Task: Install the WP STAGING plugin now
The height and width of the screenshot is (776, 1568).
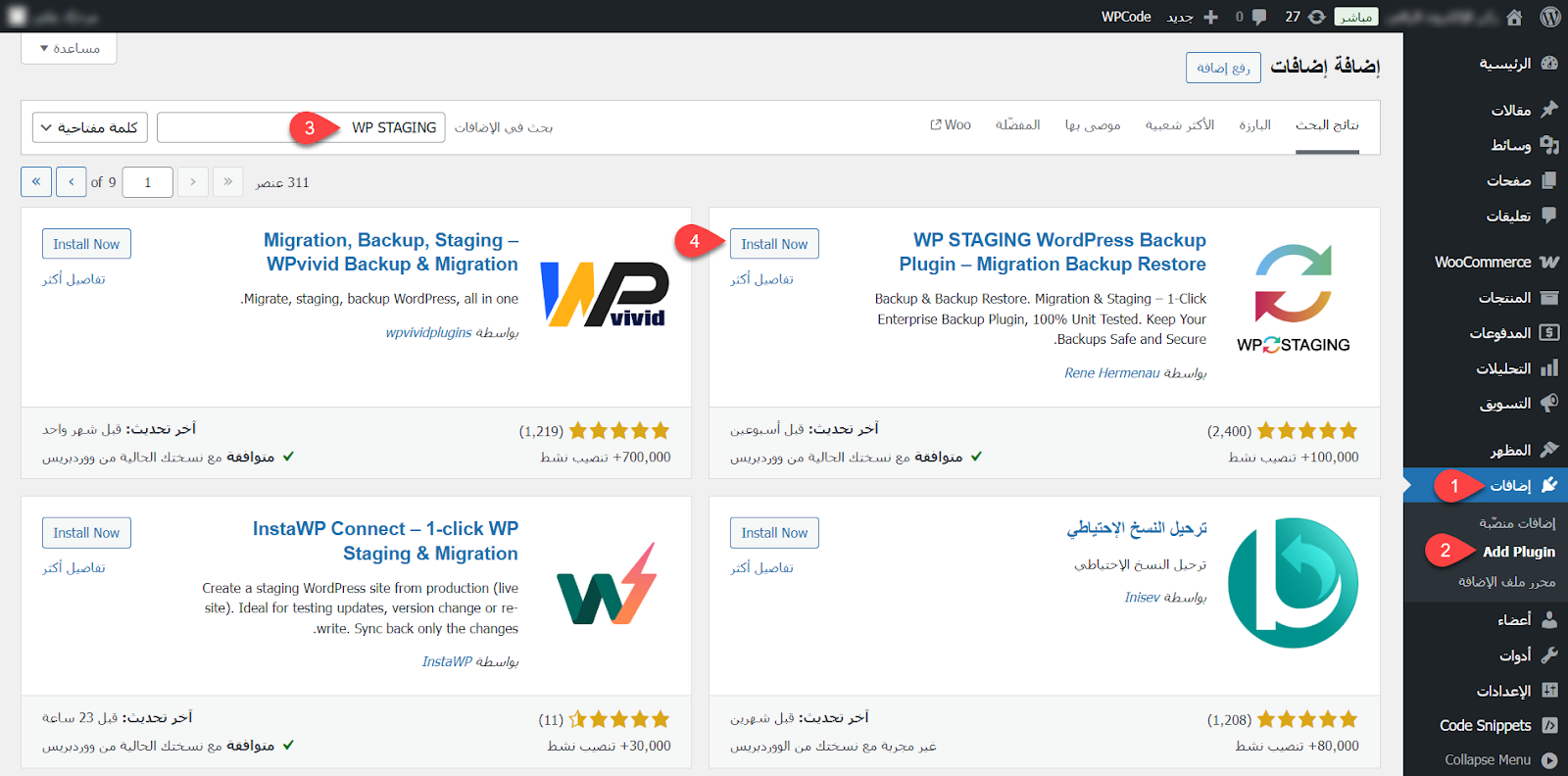Action: point(773,244)
